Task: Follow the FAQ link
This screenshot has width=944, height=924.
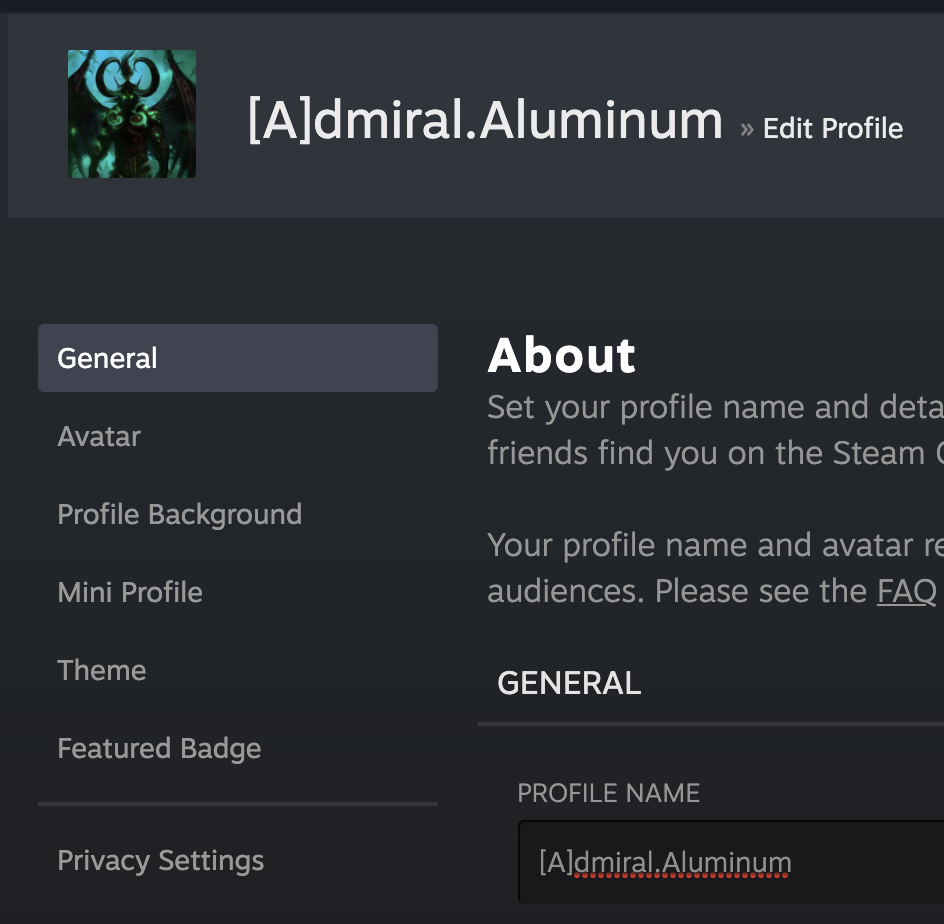Action: click(x=906, y=591)
